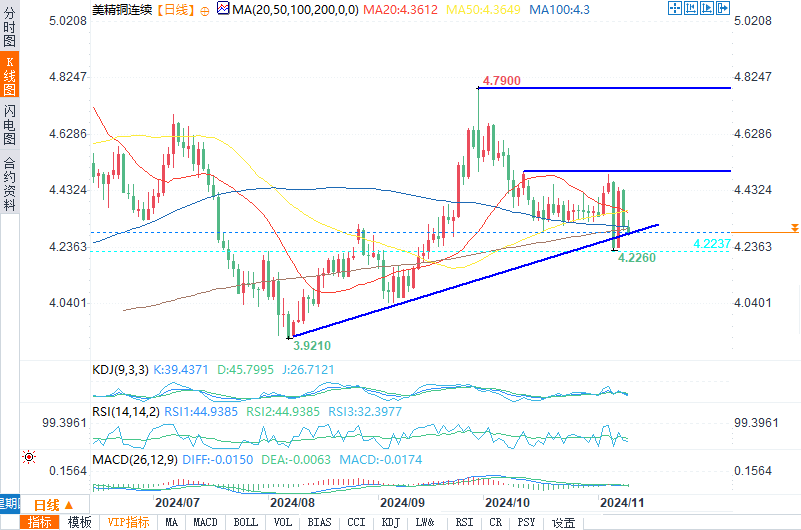Image resolution: width=801 pixels, height=530 pixels.
Task: Click the 星期 label at bottom left
Action: [9, 503]
